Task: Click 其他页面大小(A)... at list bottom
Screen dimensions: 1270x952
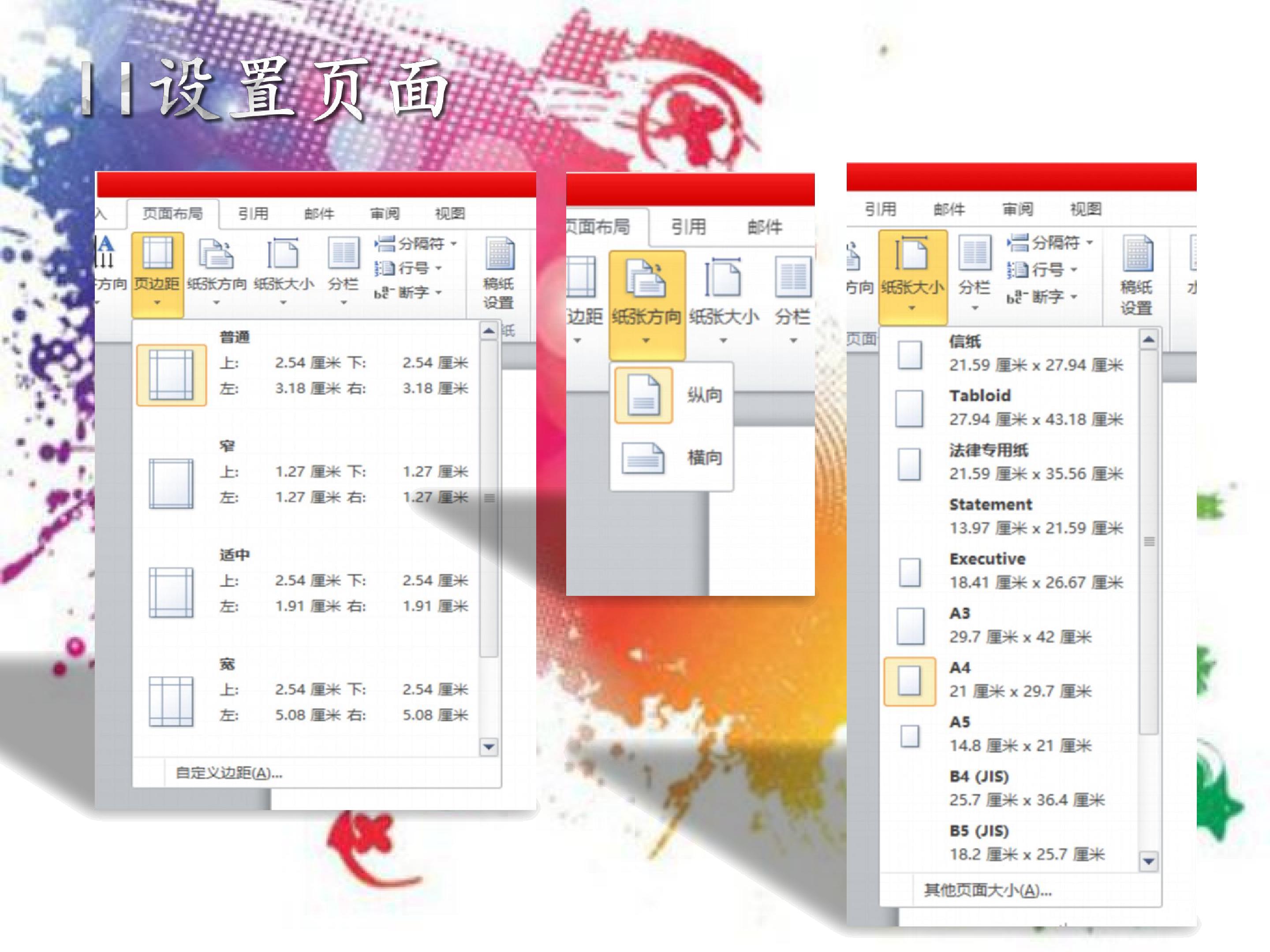Action: click(987, 890)
